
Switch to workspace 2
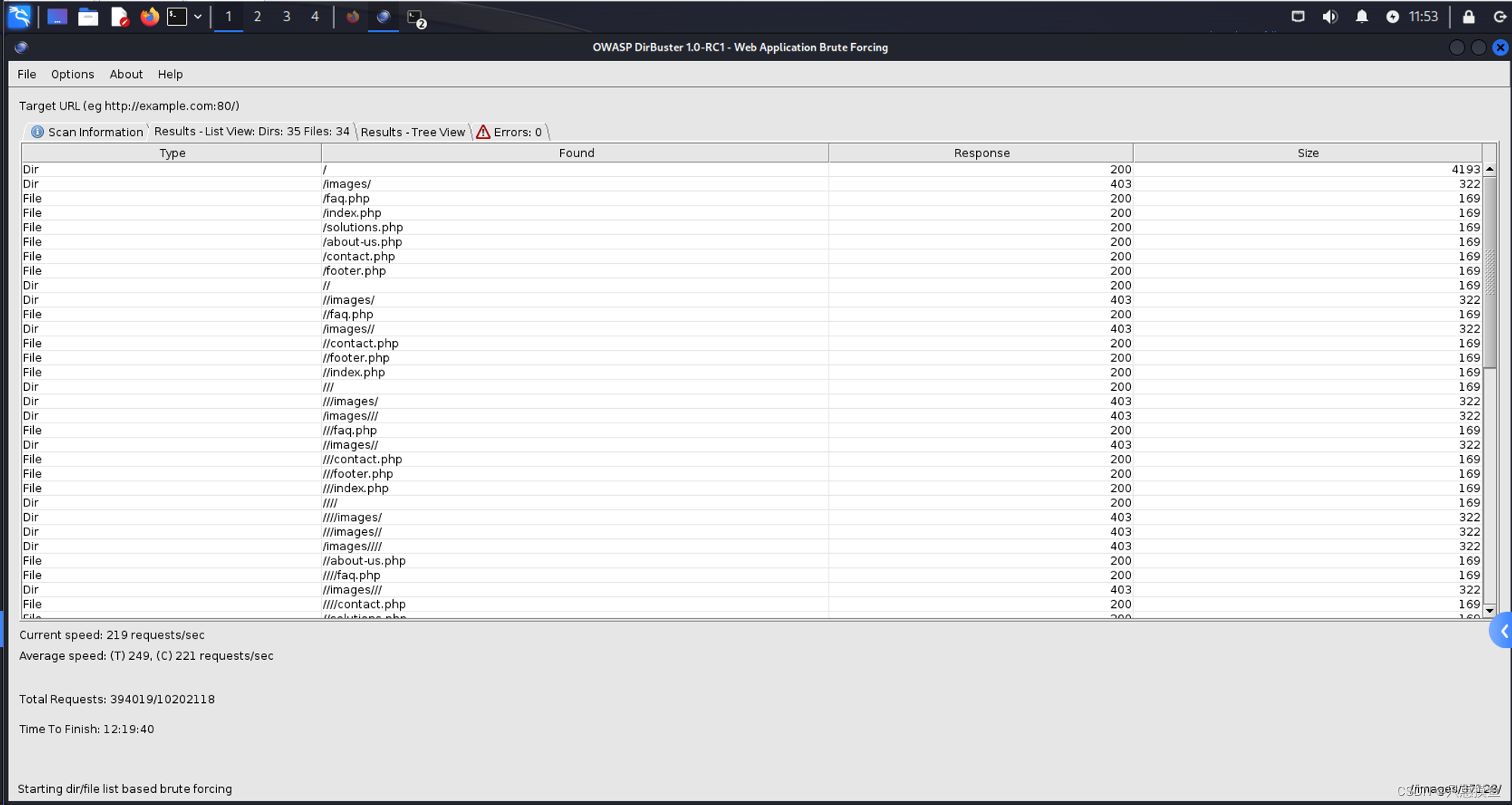pyautogui.click(x=258, y=17)
